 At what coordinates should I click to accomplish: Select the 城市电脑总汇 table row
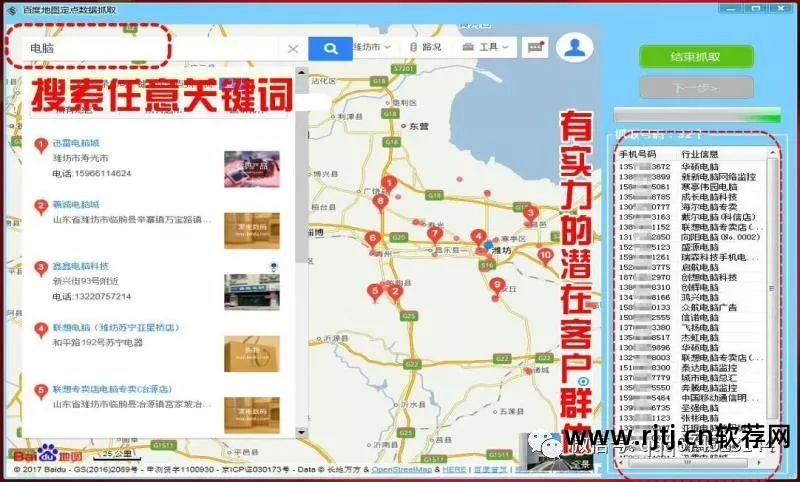(x=691, y=377)
